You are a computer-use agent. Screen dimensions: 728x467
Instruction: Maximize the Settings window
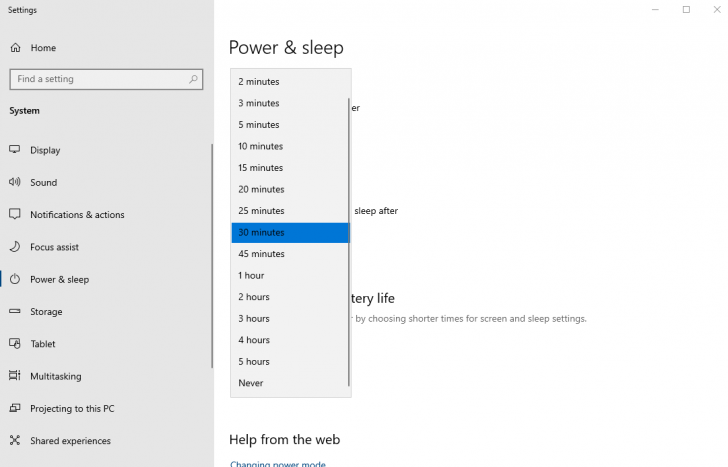point(686,9)
